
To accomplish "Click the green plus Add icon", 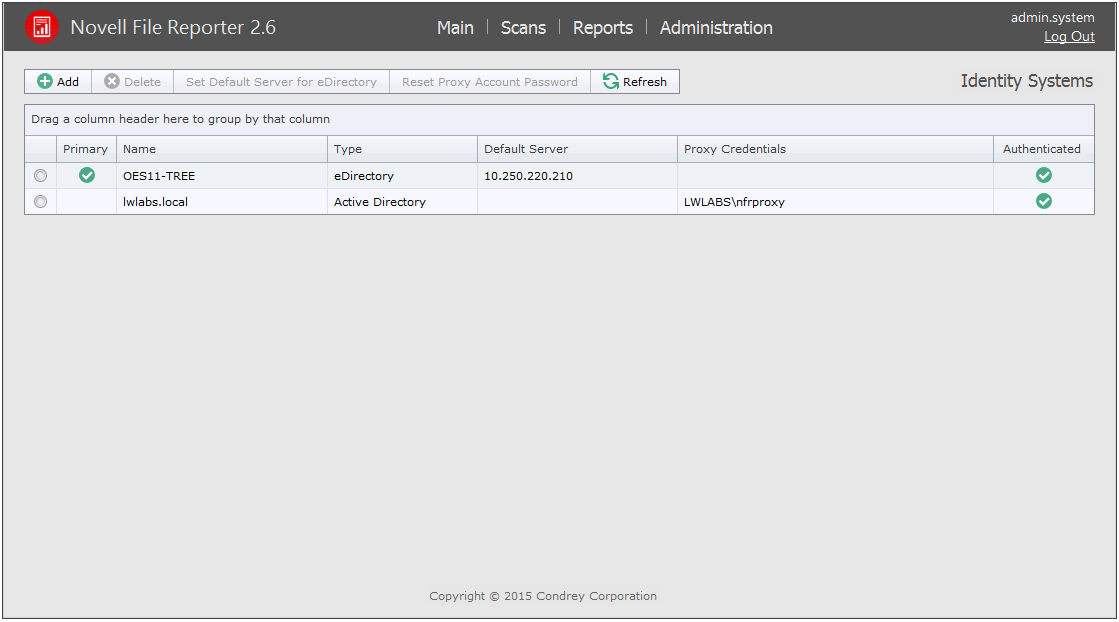I will click(45, 81).
